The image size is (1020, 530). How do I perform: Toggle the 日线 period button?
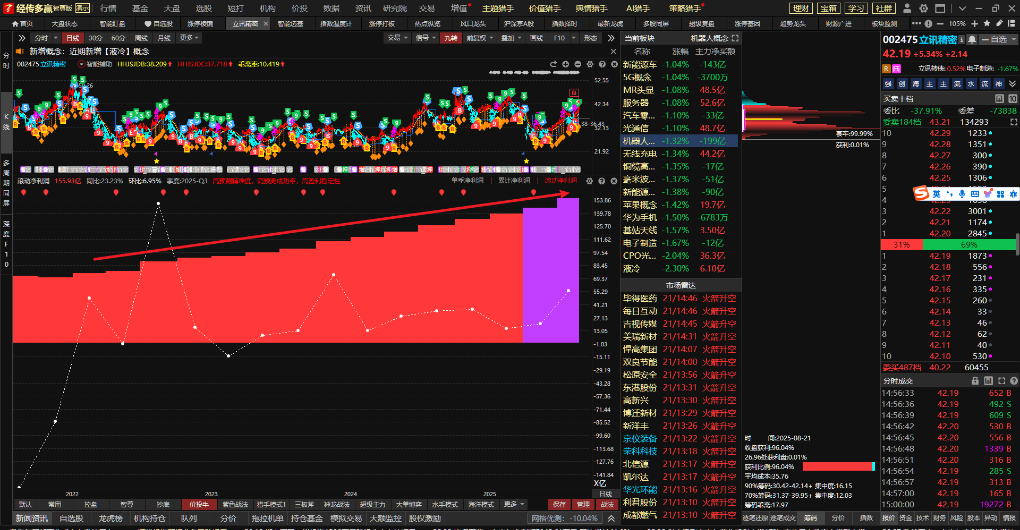click(73, 38)
